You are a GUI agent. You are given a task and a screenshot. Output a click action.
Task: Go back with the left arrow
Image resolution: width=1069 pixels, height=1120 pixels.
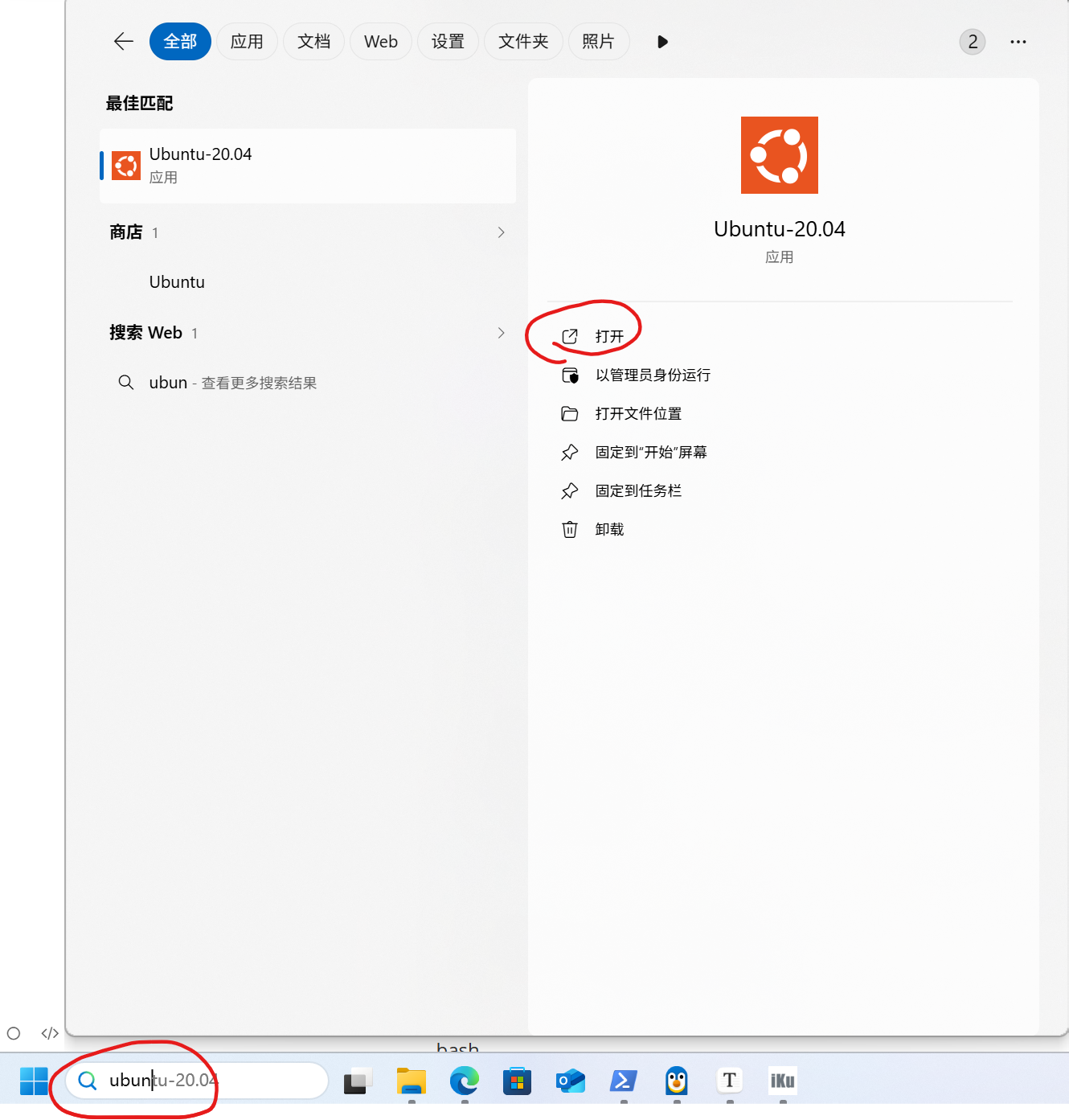124,42
